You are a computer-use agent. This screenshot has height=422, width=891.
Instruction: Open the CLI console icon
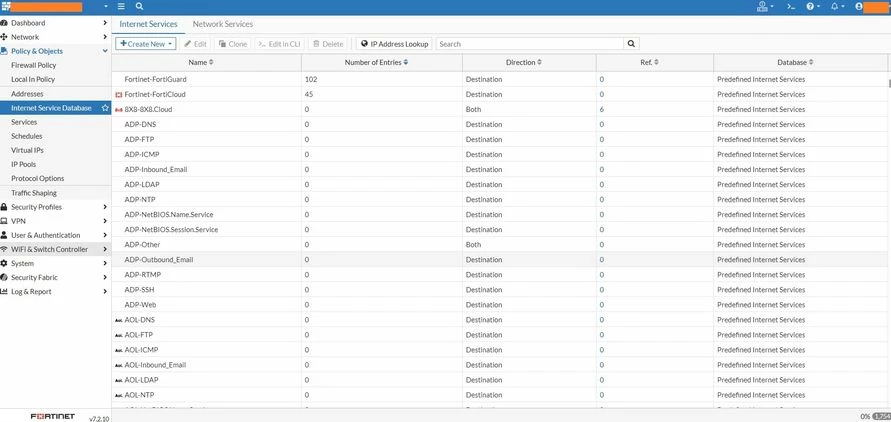790,7
